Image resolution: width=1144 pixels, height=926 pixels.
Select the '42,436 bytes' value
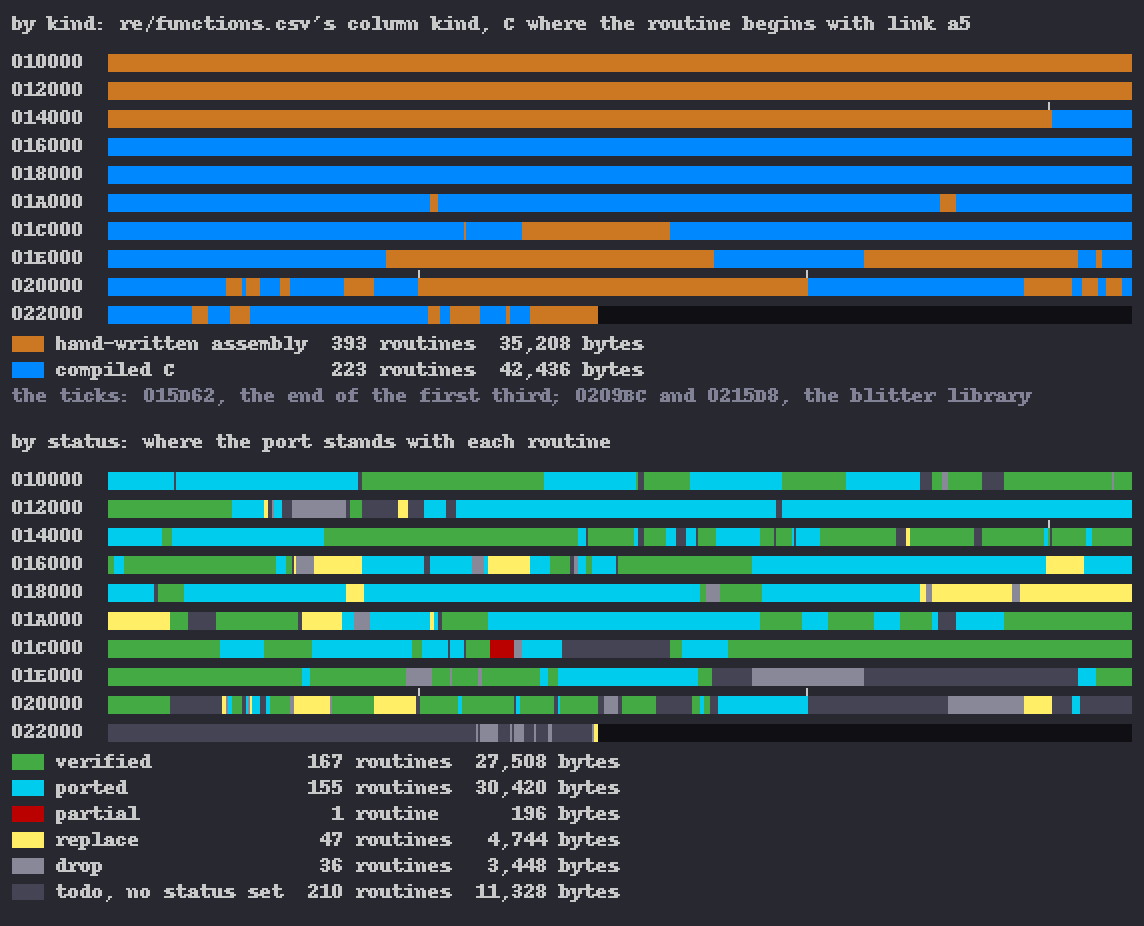click(x=571, y=370)
